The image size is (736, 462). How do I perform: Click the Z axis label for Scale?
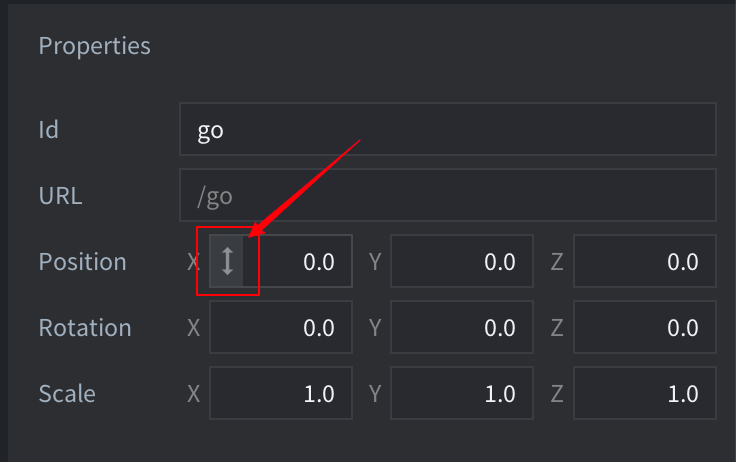click(x=557, y=394)
